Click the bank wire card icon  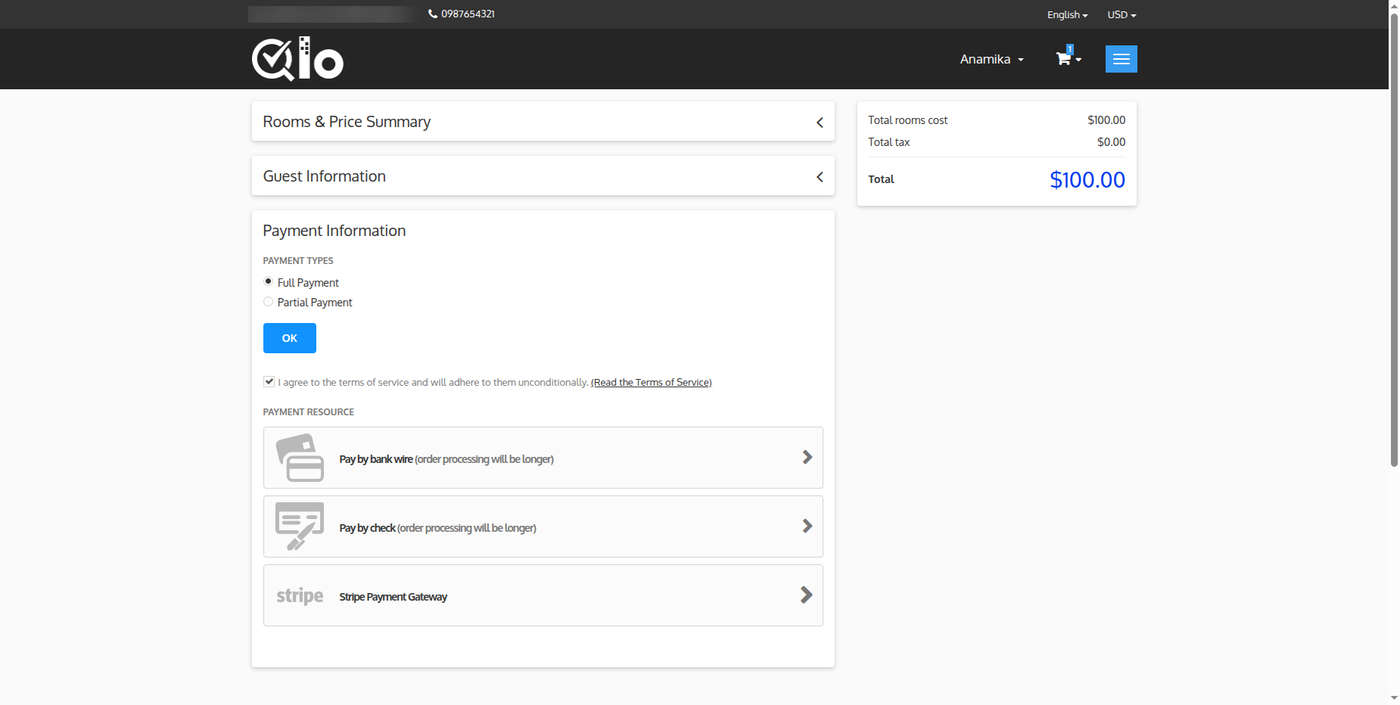pos(300,458)
